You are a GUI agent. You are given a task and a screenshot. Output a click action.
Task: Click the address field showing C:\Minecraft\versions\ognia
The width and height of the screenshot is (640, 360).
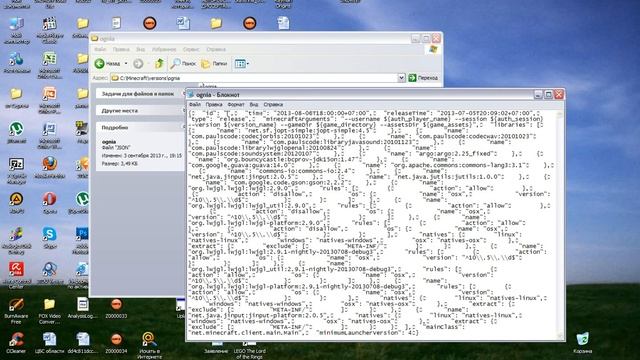pos(253,78)
